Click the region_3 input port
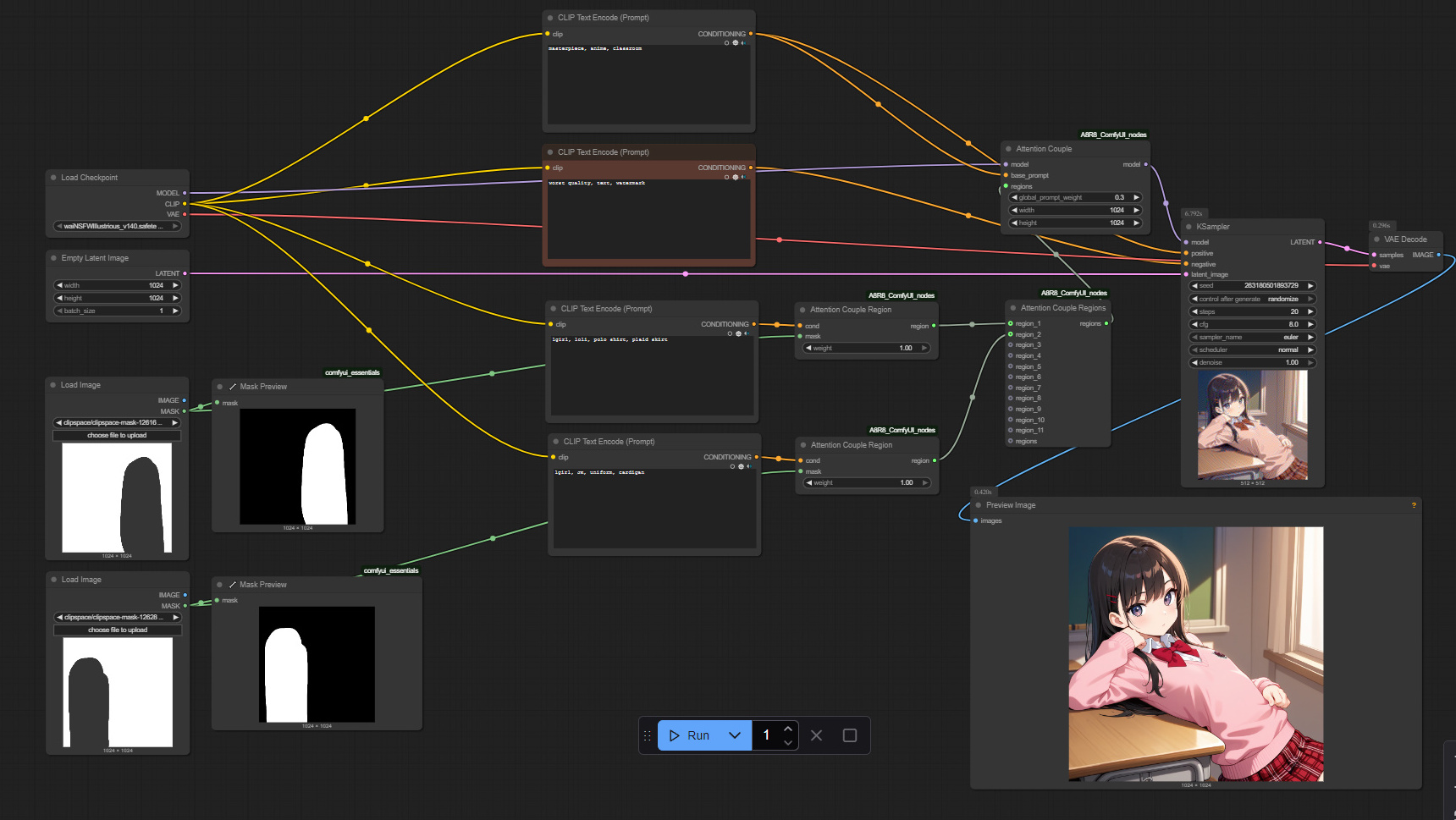Viewport: 1456px width, 820px height. point(1010,344)
